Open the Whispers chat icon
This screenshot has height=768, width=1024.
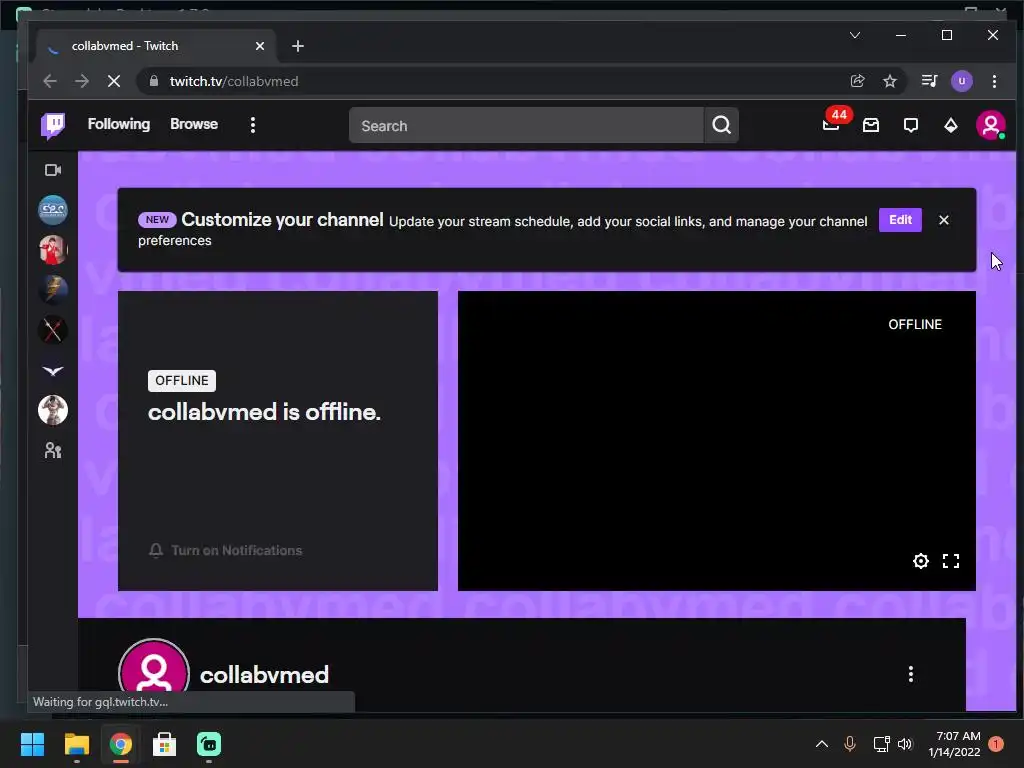point(910,125)
